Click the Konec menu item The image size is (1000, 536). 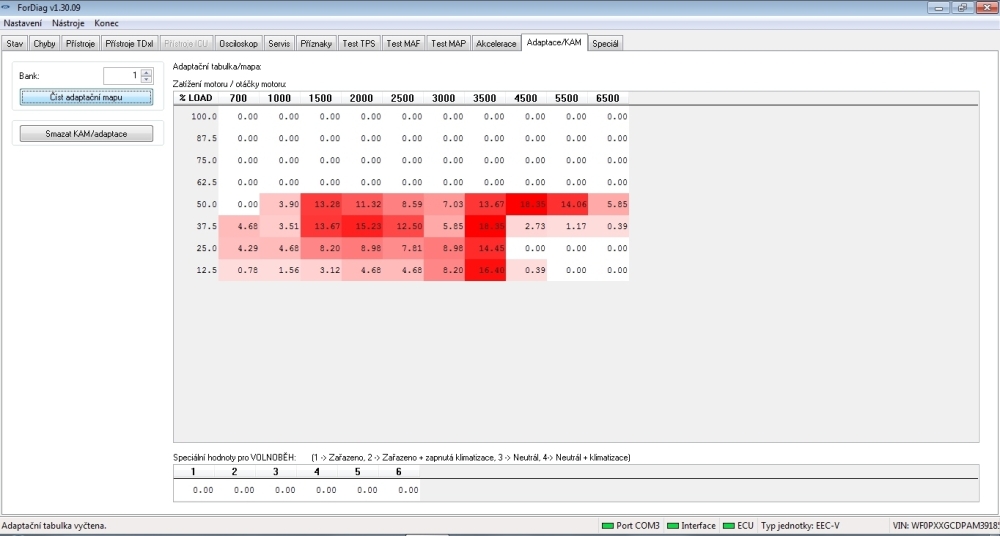[x=106, y=22]
